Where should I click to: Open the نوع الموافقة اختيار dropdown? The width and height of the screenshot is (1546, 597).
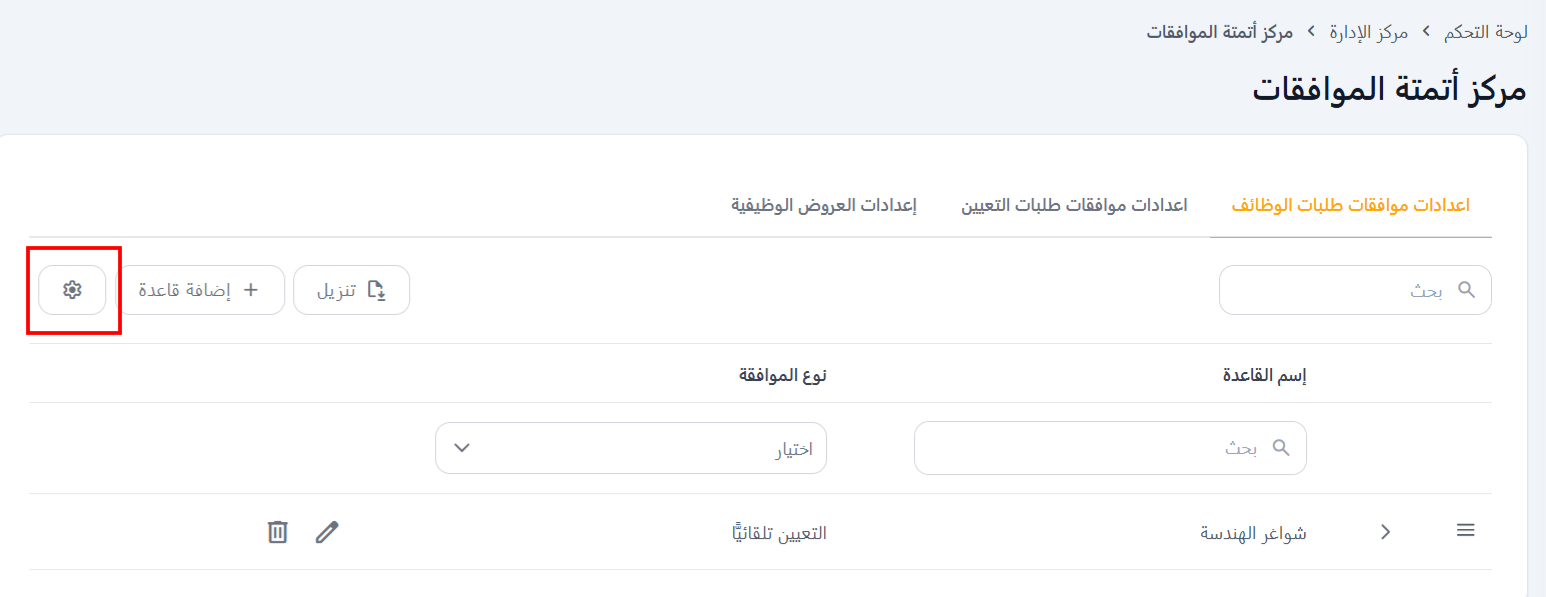click(630, 448)
